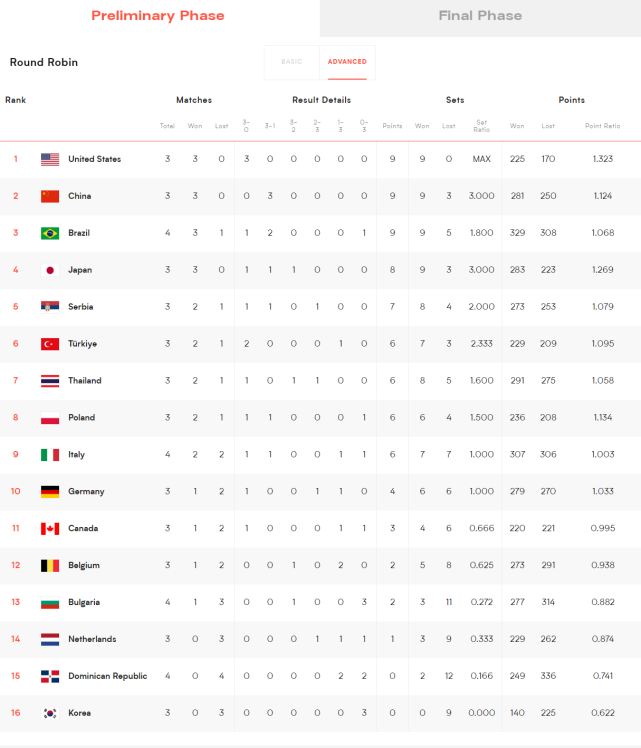Open the Serbia team link
Viewport: 641px width, 748px height.
point(83,307)
